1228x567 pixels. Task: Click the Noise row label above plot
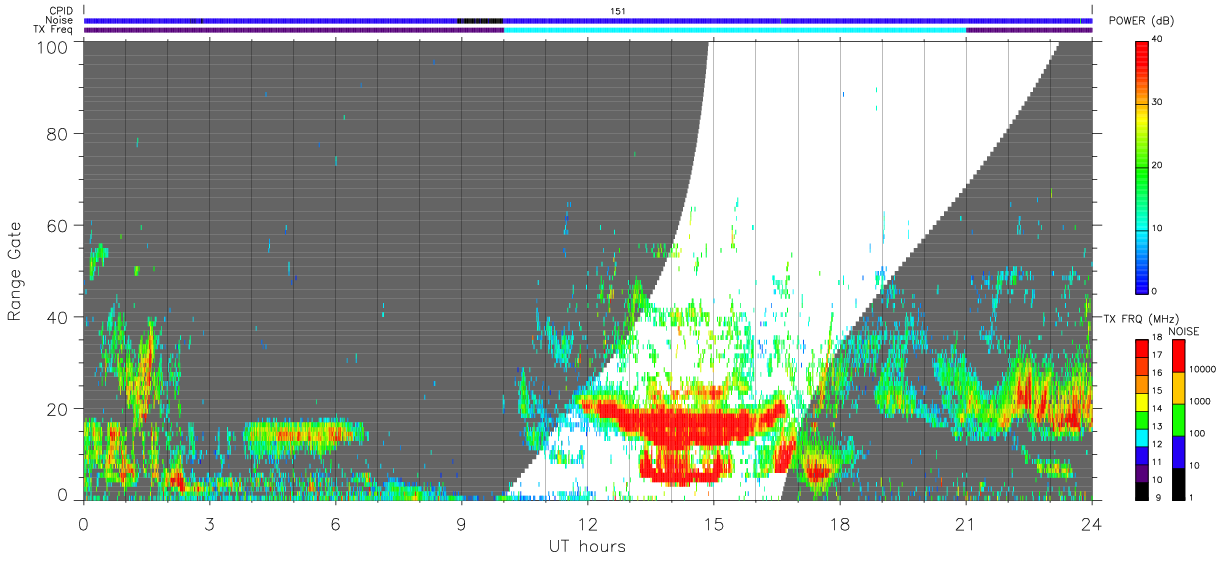59,20
